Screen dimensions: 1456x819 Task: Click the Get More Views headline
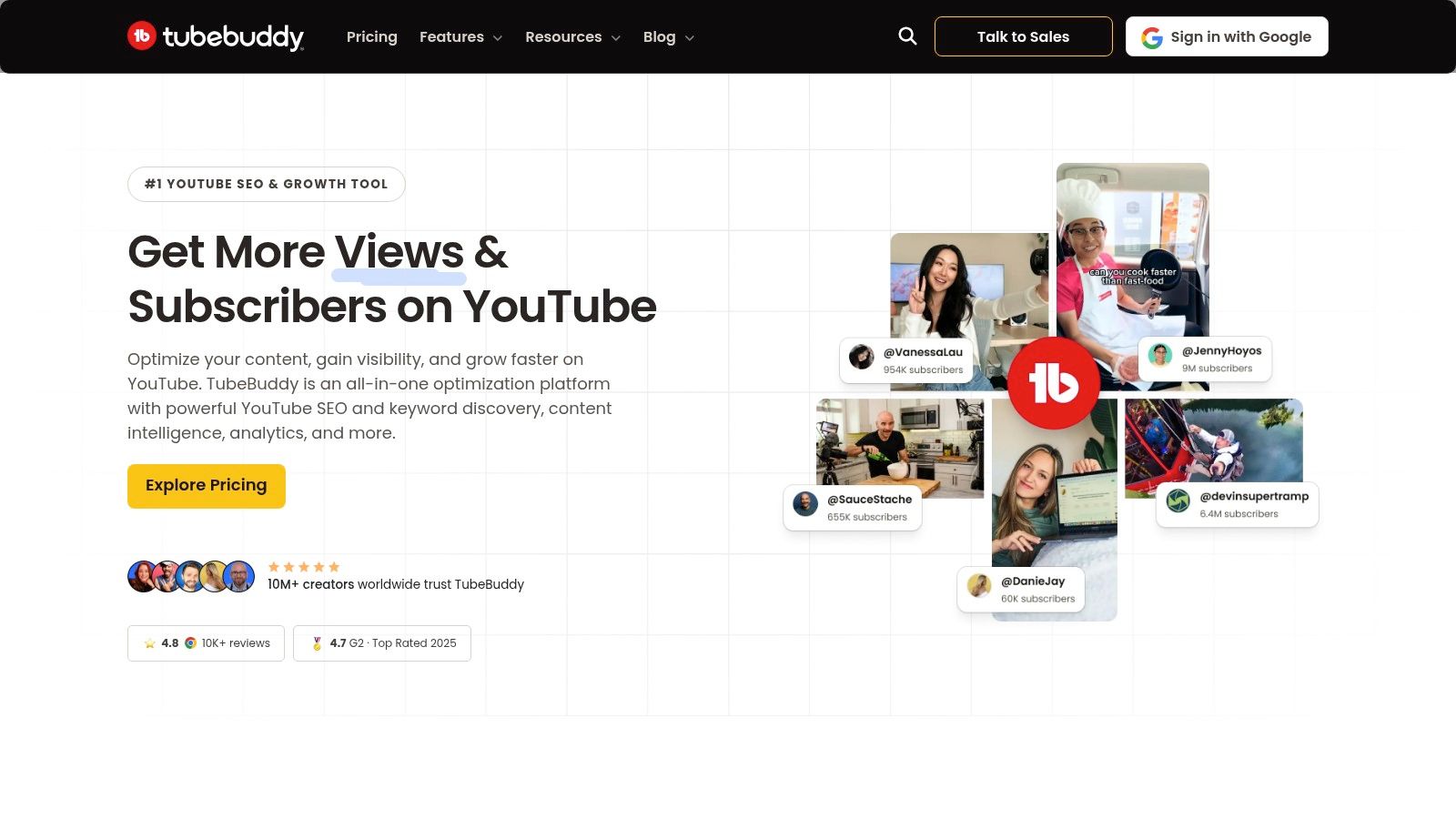pyautogui.click(x=392, y=278)
